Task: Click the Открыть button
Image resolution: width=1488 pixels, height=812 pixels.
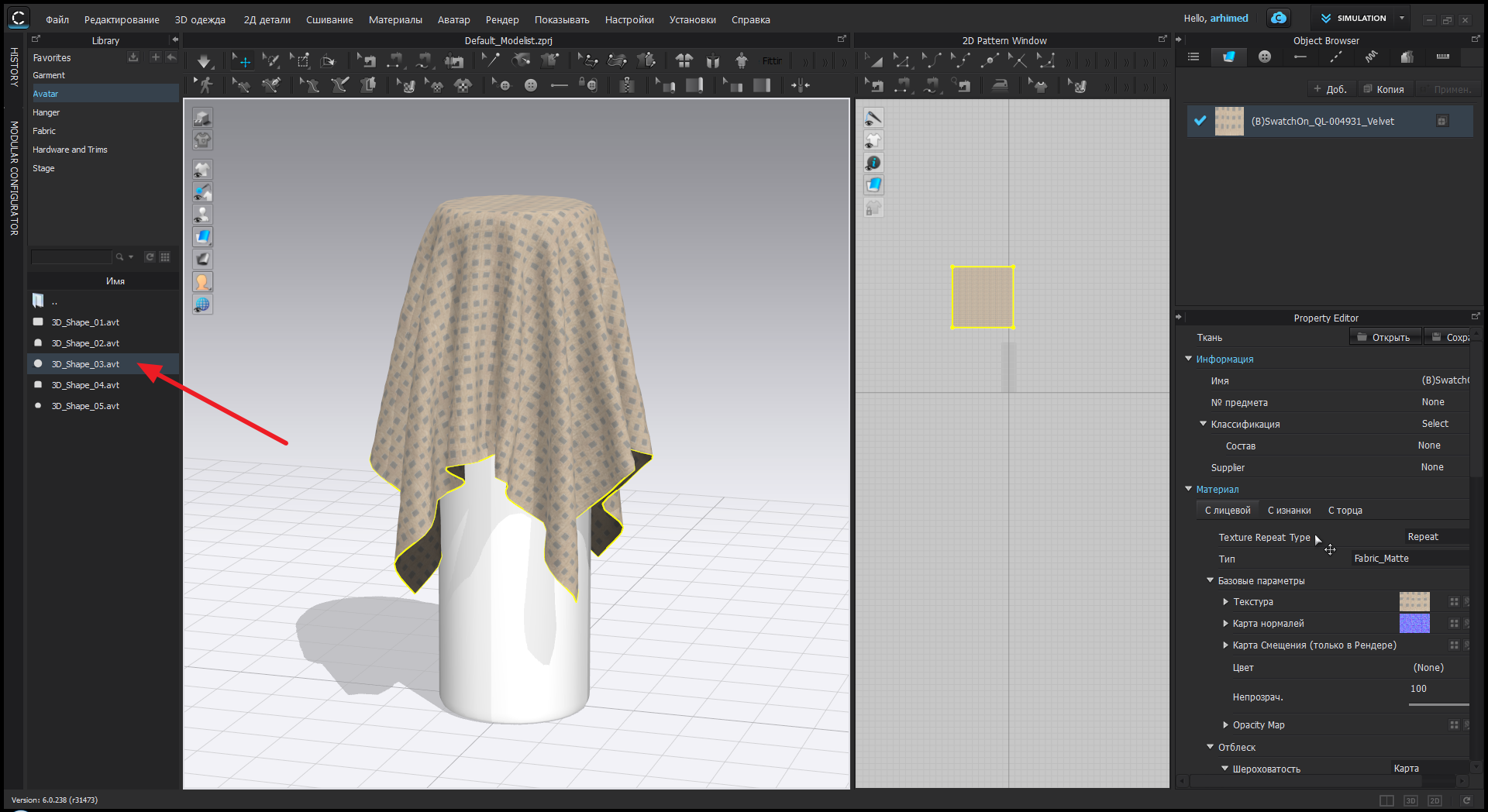Action: tap(1384, 337)
